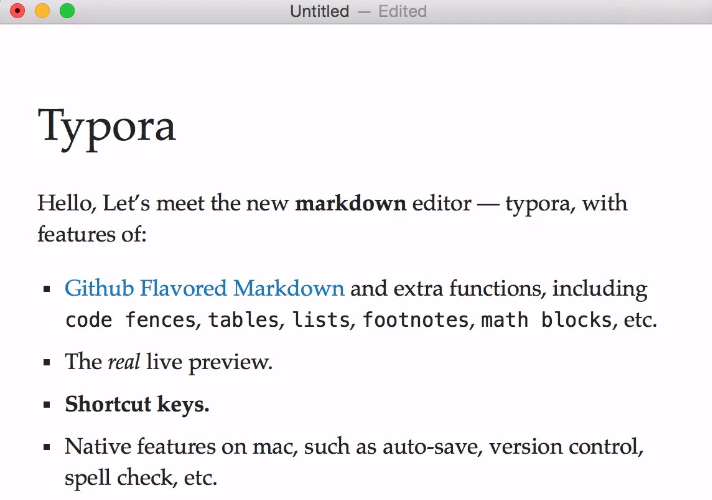Image resolution: width=712 pixels, height=500 pixels.
Task: Click the Untitled document title
Action: tap(319, 11)
